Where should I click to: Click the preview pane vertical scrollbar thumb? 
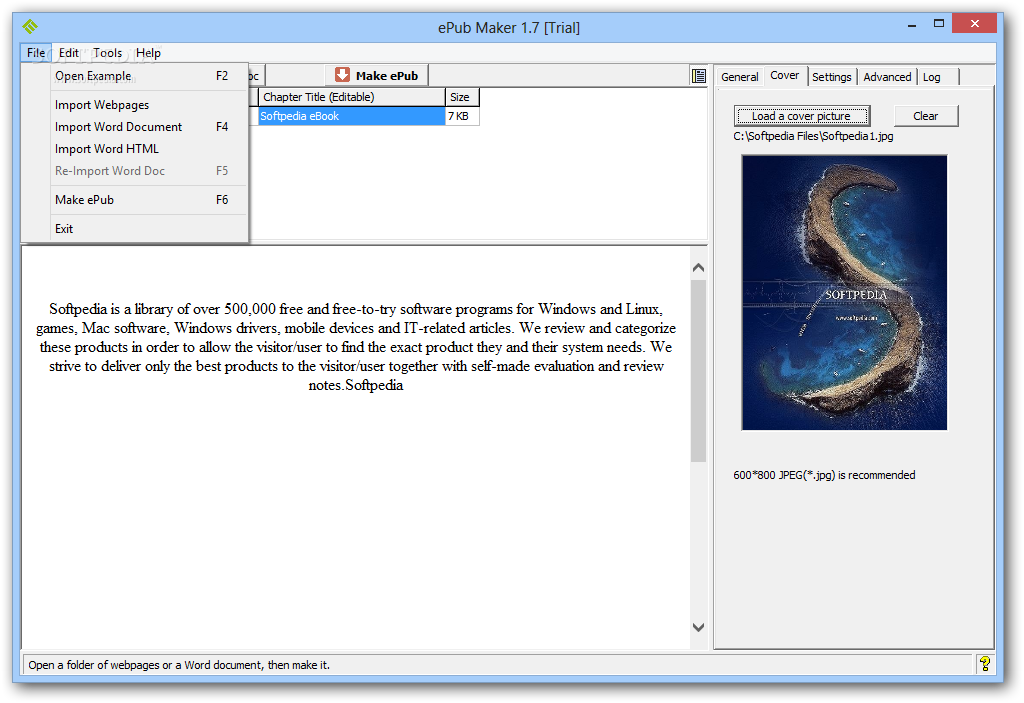click(698, 370)
